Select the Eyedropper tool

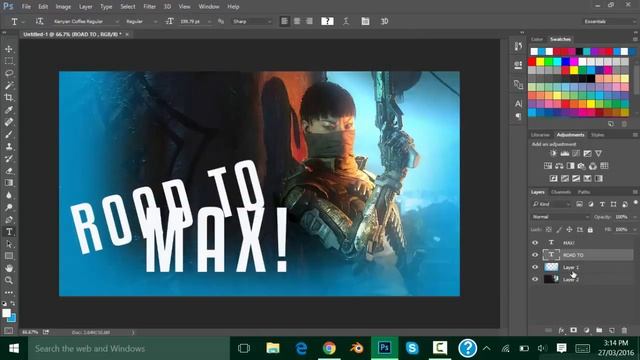(x=9, y=110)
